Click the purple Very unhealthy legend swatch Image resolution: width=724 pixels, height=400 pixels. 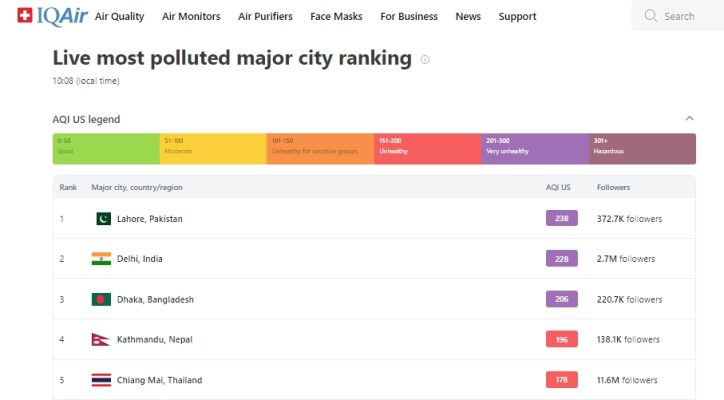pos(535,149)
